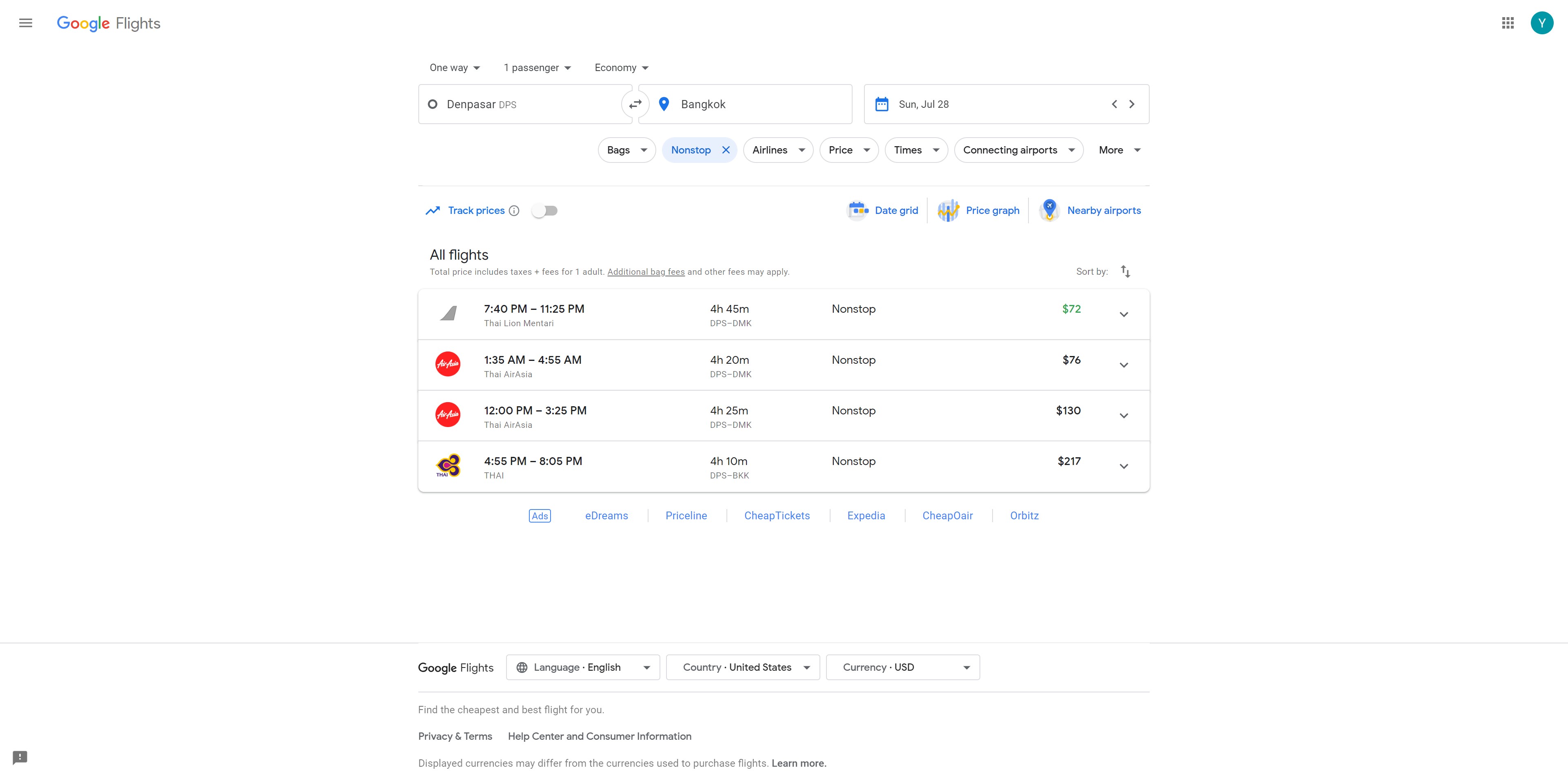Click the Denpasar DPS origin field
Viewport: 1568px width, 781px height.
coord(525,104)
